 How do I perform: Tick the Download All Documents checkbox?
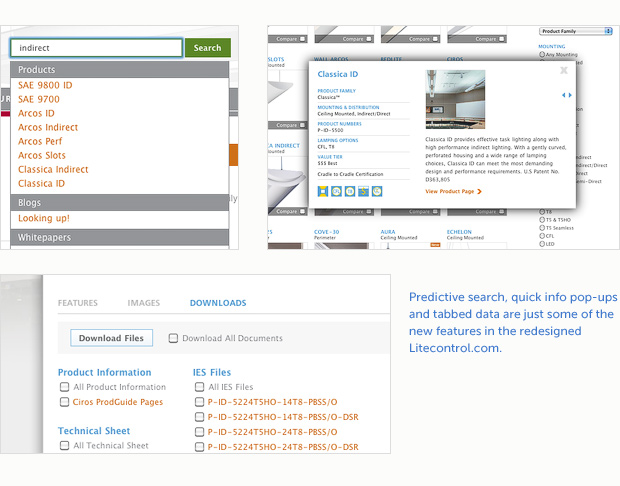click(173, 338)
